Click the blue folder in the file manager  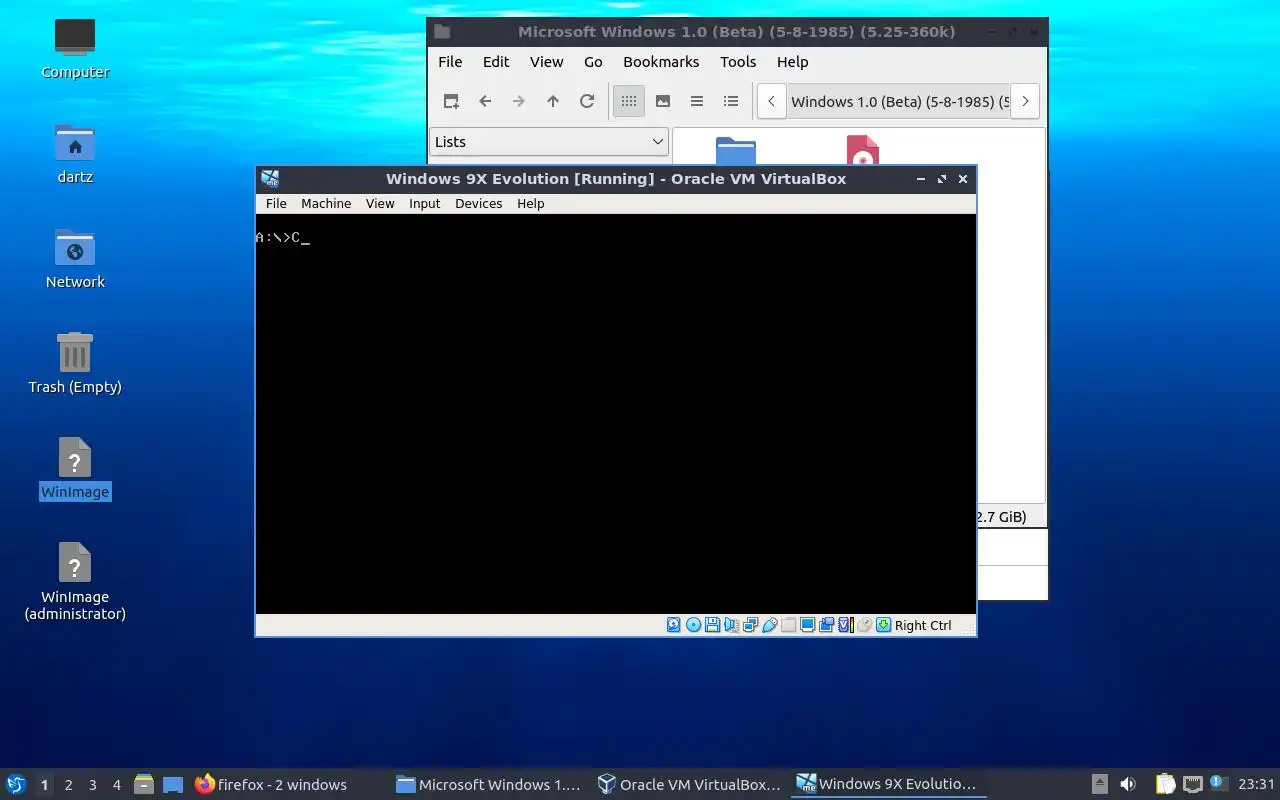point(736,150)
